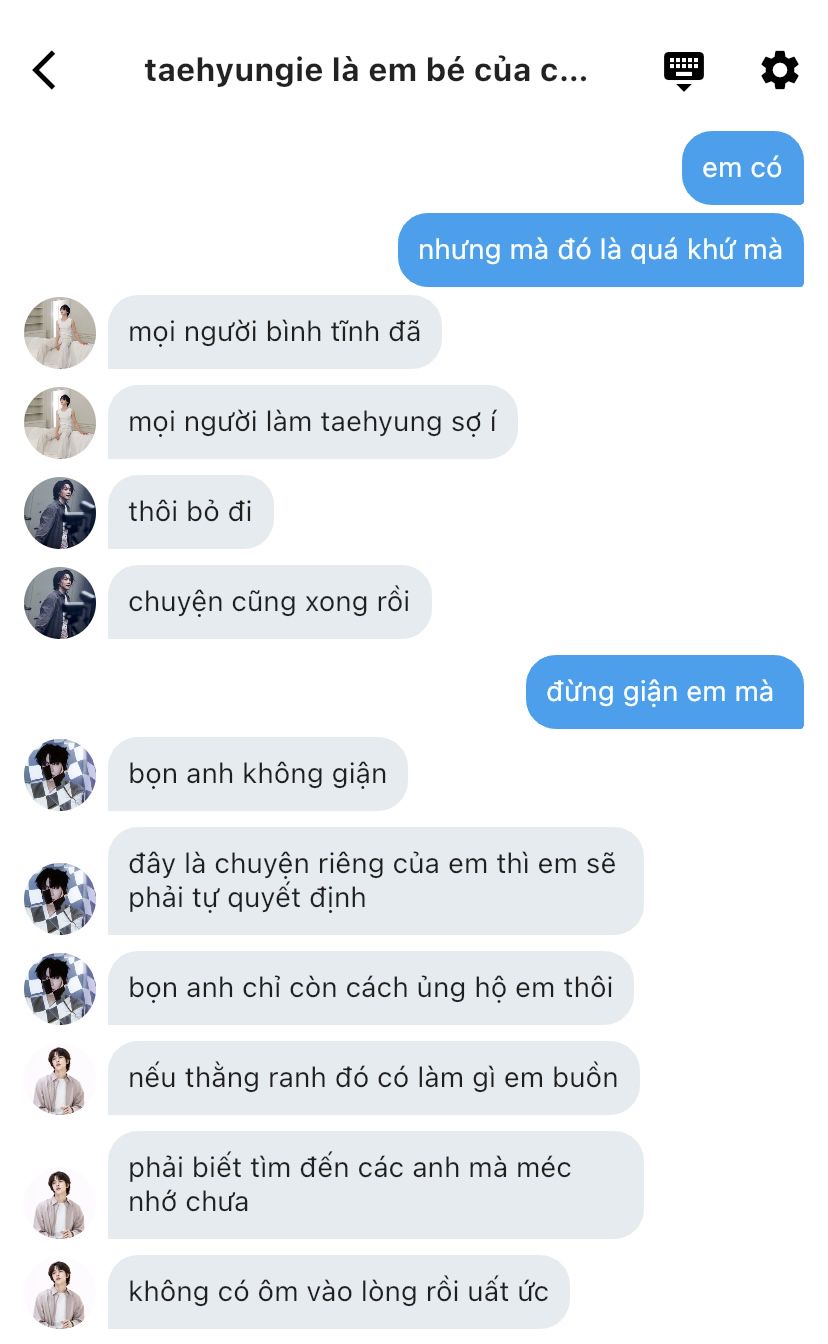Tap avatar beside 'chuyện cũng xong rồi'

(60, 602)
